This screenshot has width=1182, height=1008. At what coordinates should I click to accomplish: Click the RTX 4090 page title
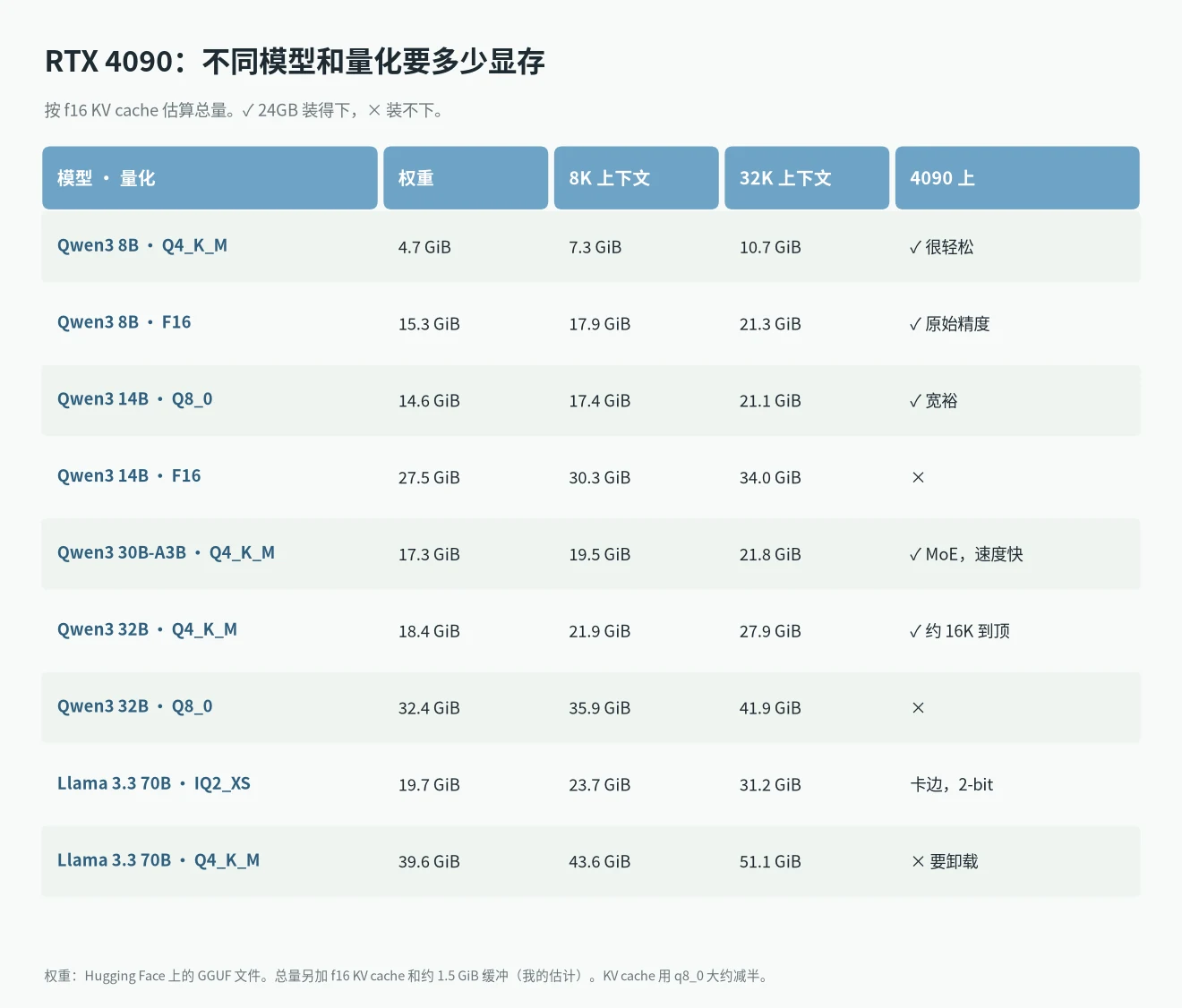pyautogui.click(x=295, y=62)
